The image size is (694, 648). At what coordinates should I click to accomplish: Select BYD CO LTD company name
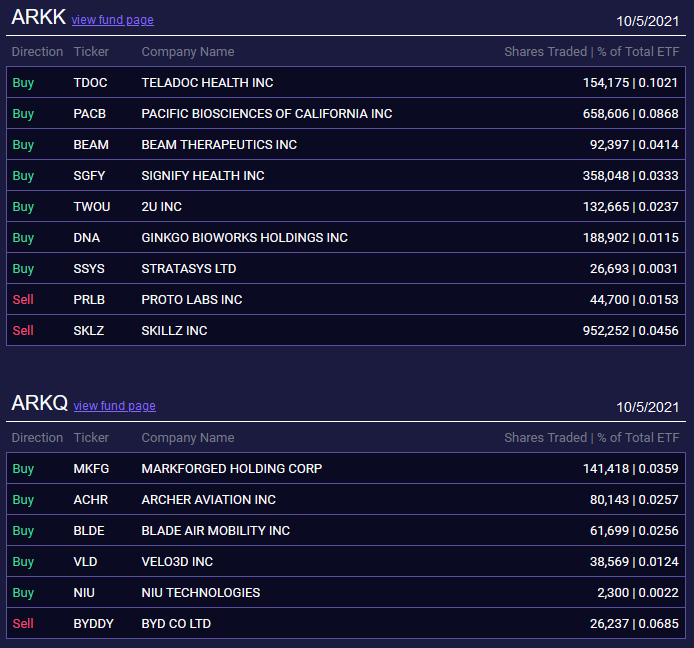pos(176,624)
